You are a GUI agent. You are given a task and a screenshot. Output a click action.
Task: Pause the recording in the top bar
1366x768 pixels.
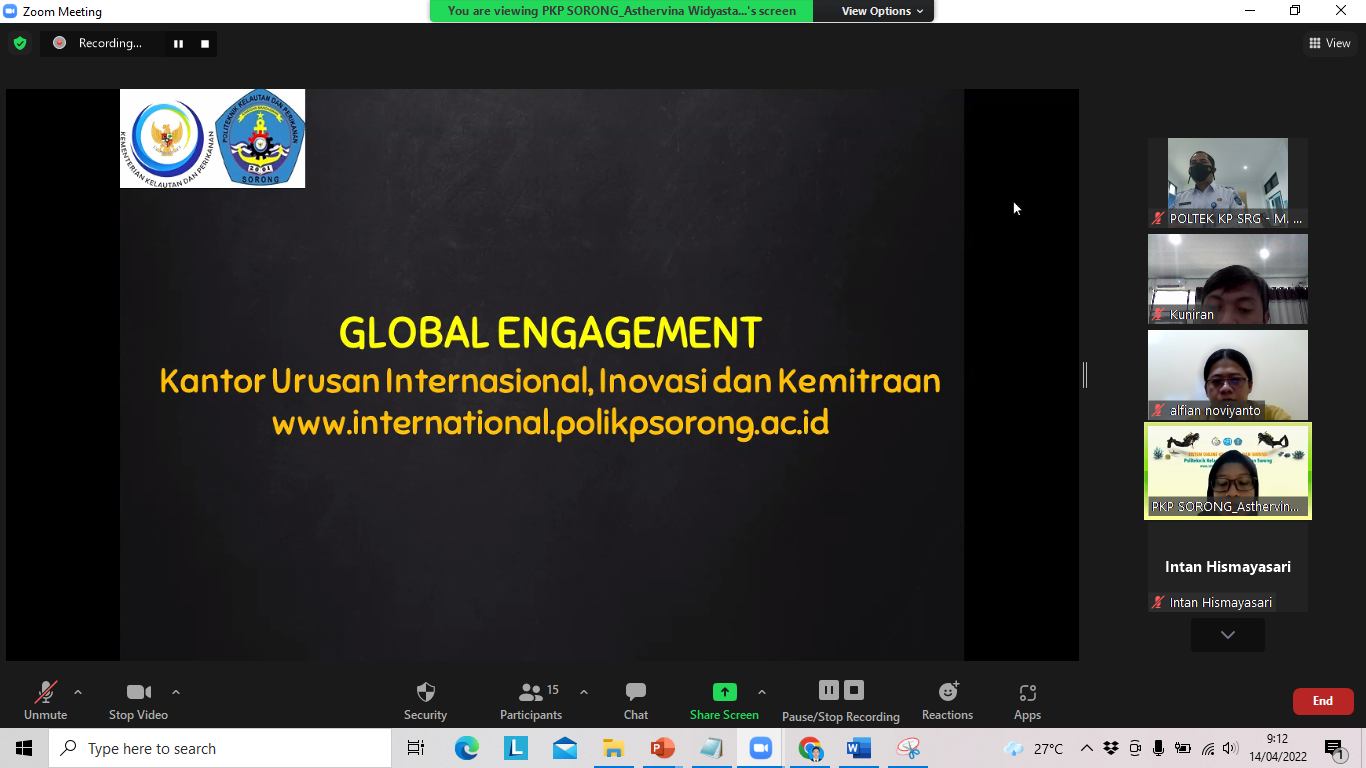click(179, 43)
